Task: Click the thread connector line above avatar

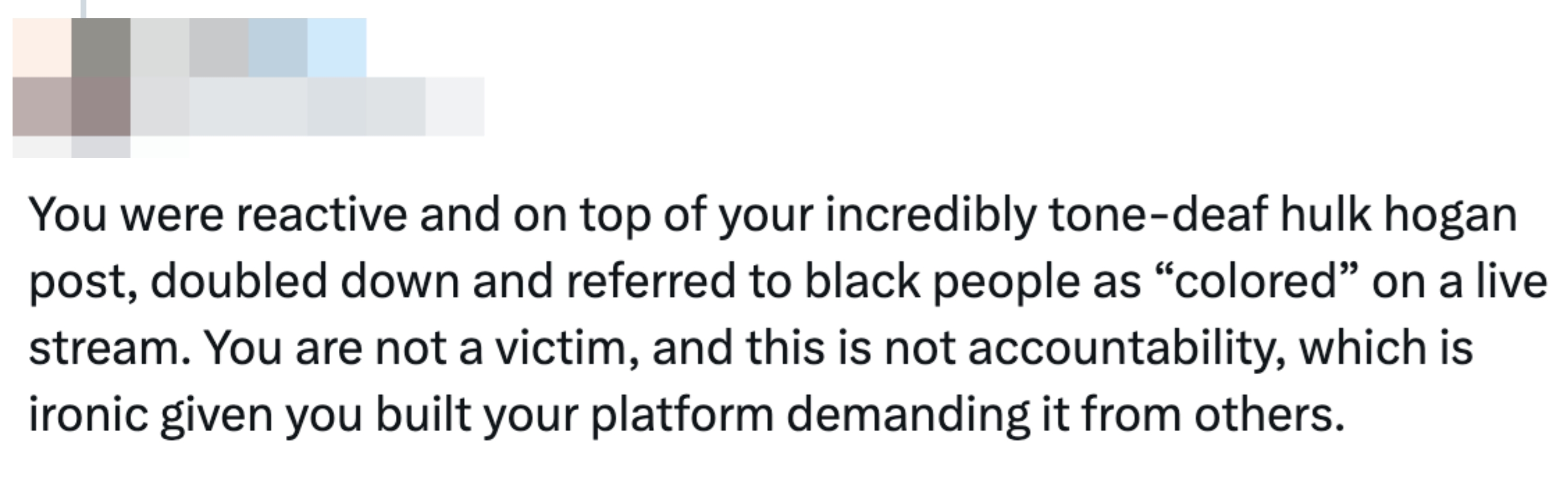Action: point(83,7)
